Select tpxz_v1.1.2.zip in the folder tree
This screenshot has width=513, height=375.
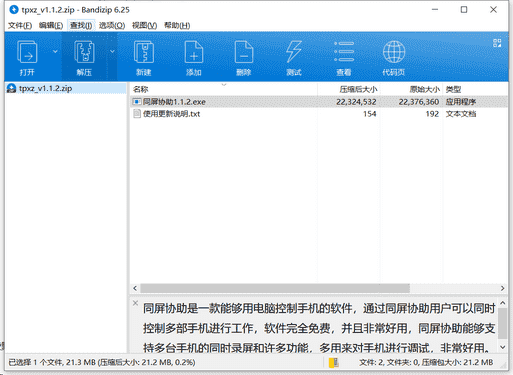[x=46, y=88]
